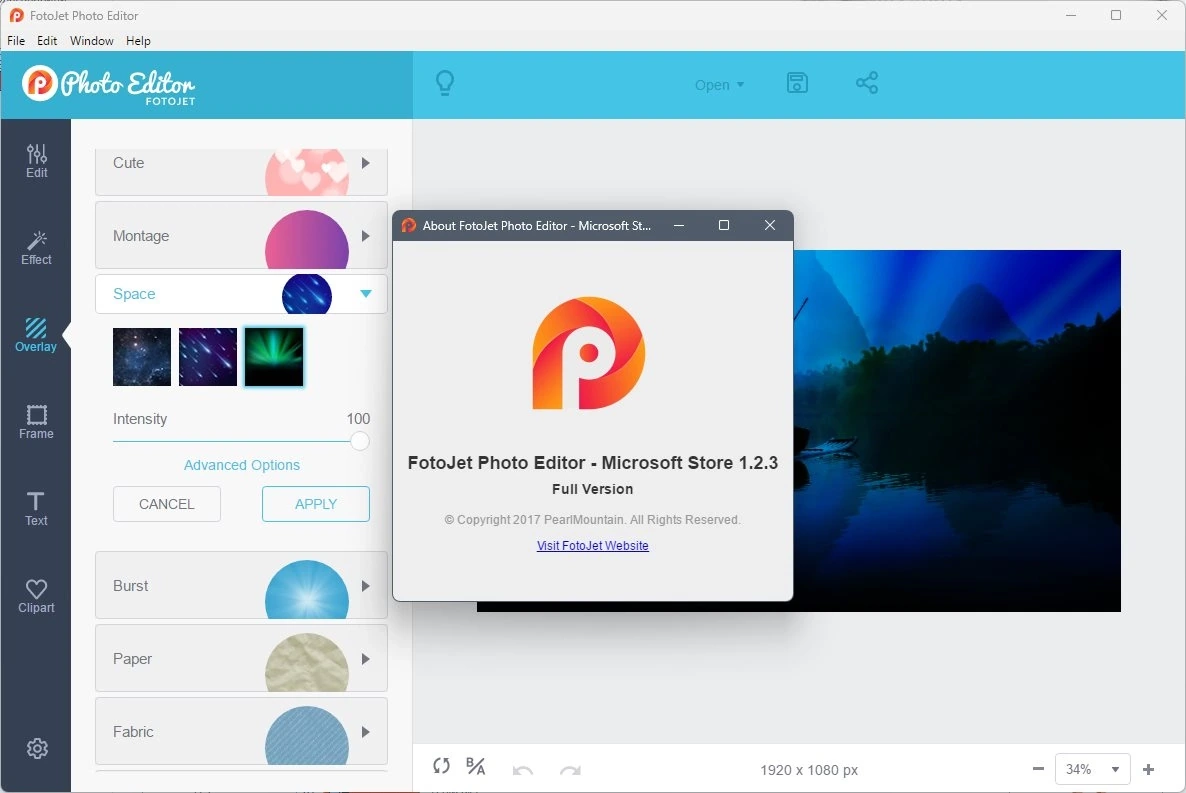Expand the Paper overlay category
The width and height of the screenshot is (1186, 793).
pyautogui.click(x=241, y=658)
